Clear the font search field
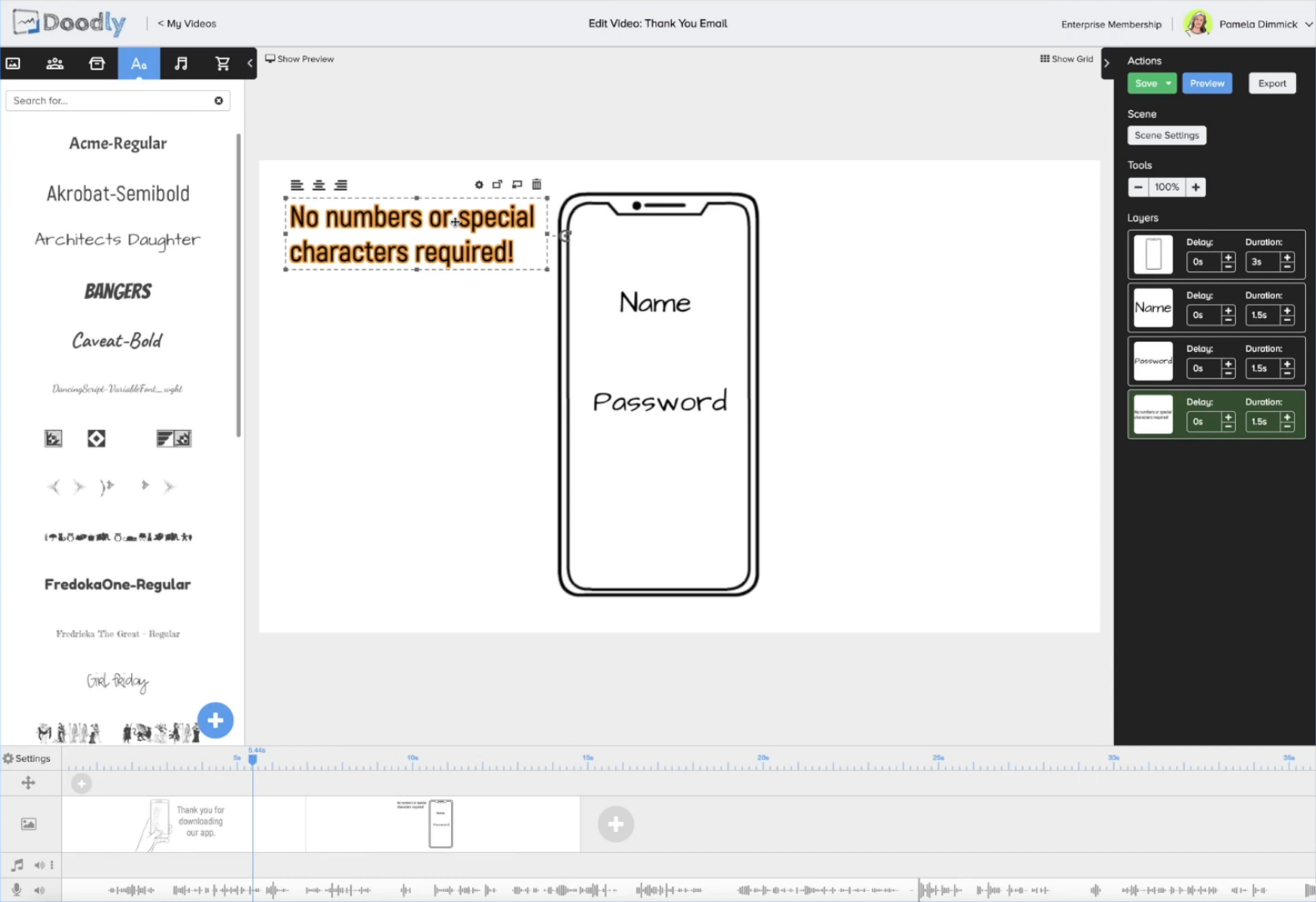Image resolution: width=1316 pixels, height=902 pixels. click(x=219, y=101)
